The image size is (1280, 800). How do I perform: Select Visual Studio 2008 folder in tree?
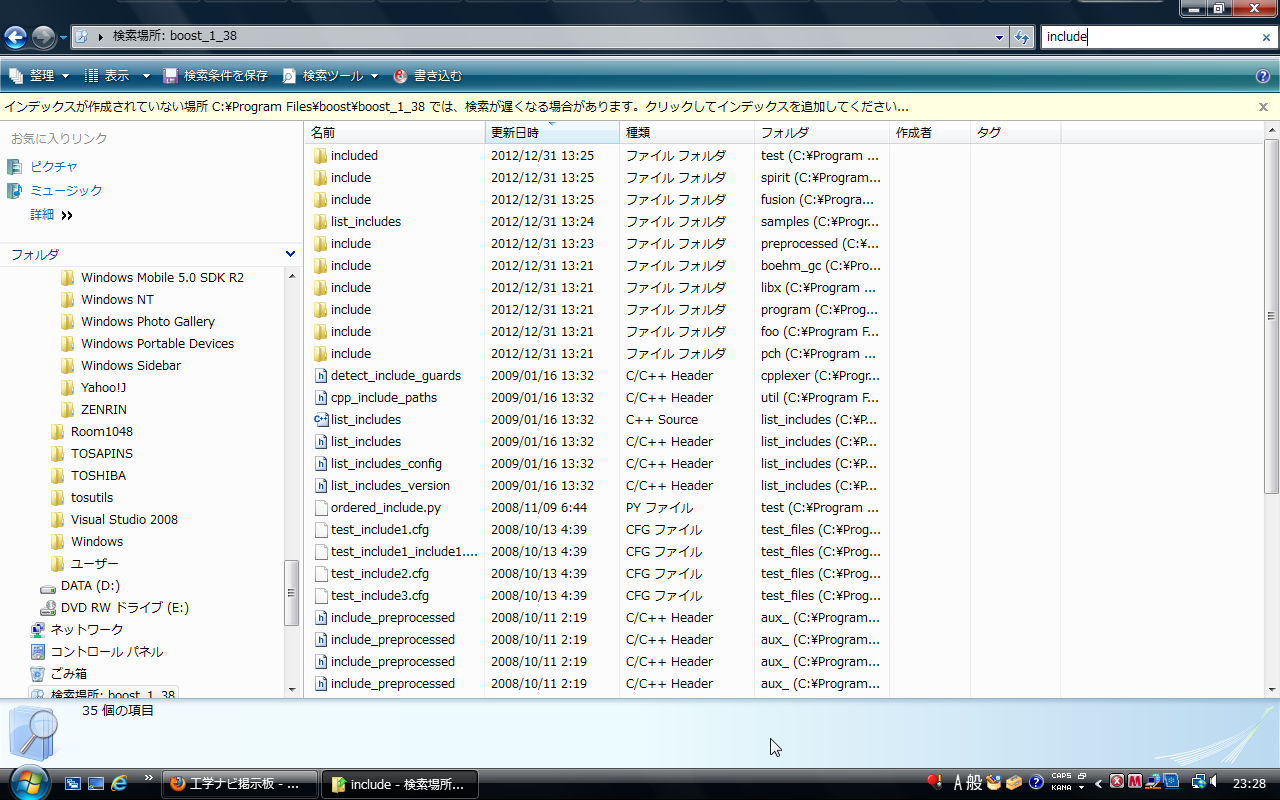click(x=124, y=520)
